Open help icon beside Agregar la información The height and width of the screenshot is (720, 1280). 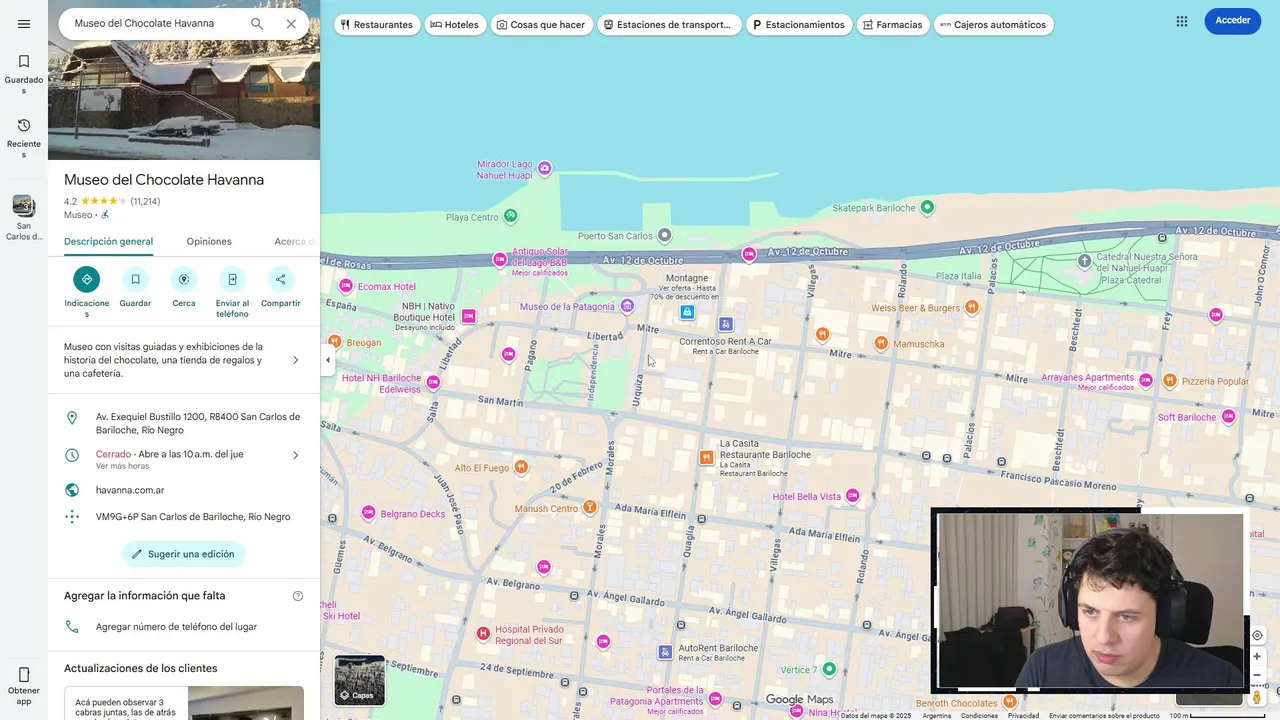pos(298,596)
